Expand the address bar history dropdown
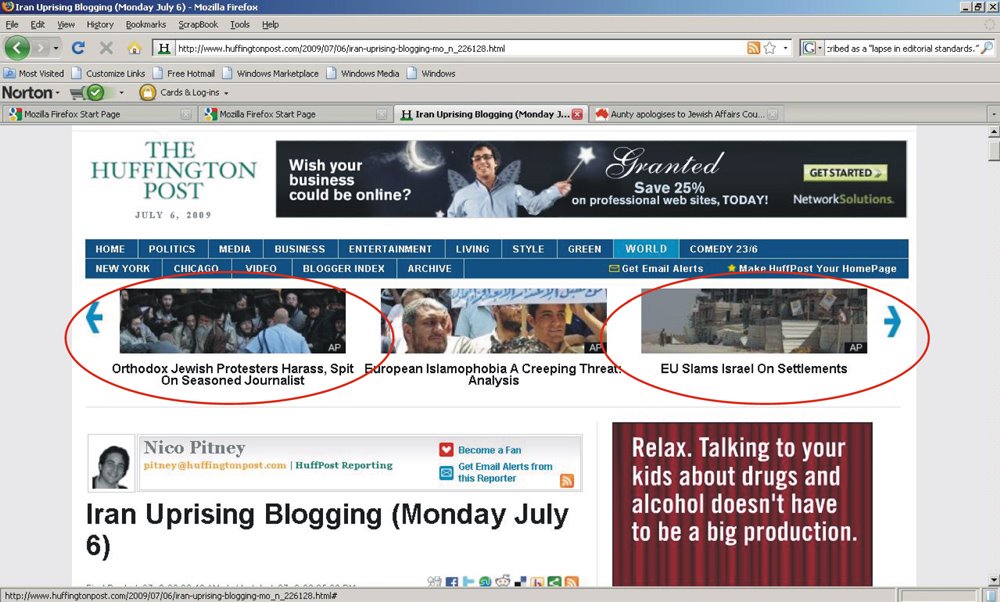The image size is (1000, 602). point(785,48)
